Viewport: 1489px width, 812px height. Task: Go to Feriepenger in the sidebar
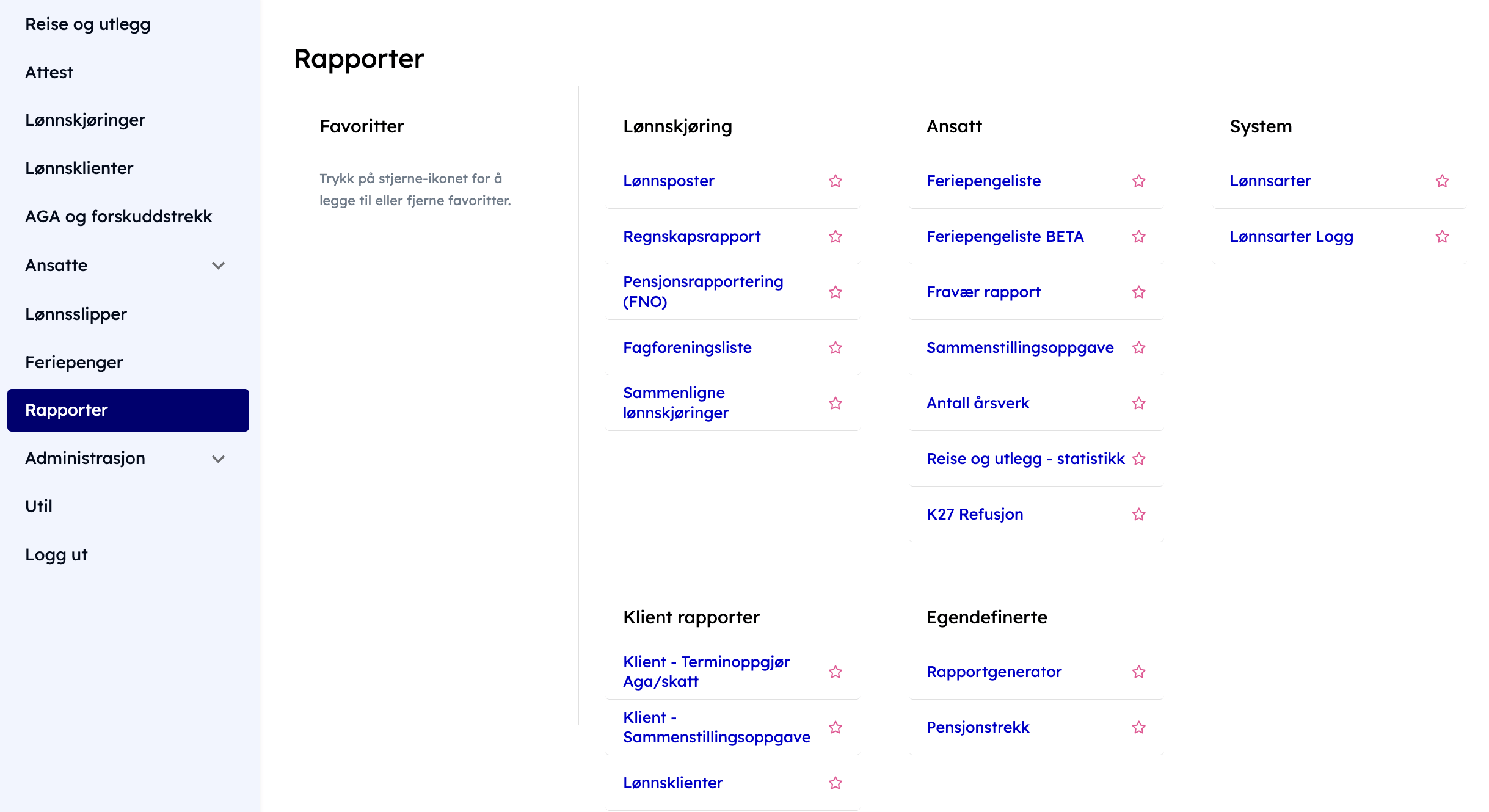coord(74,363)
